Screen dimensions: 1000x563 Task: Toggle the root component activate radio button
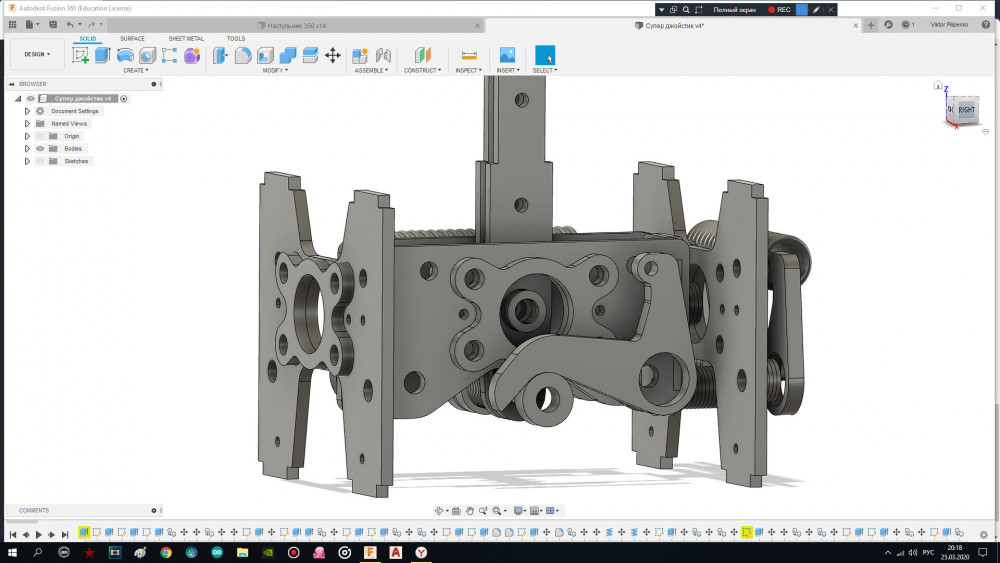[x=124, y=99]
